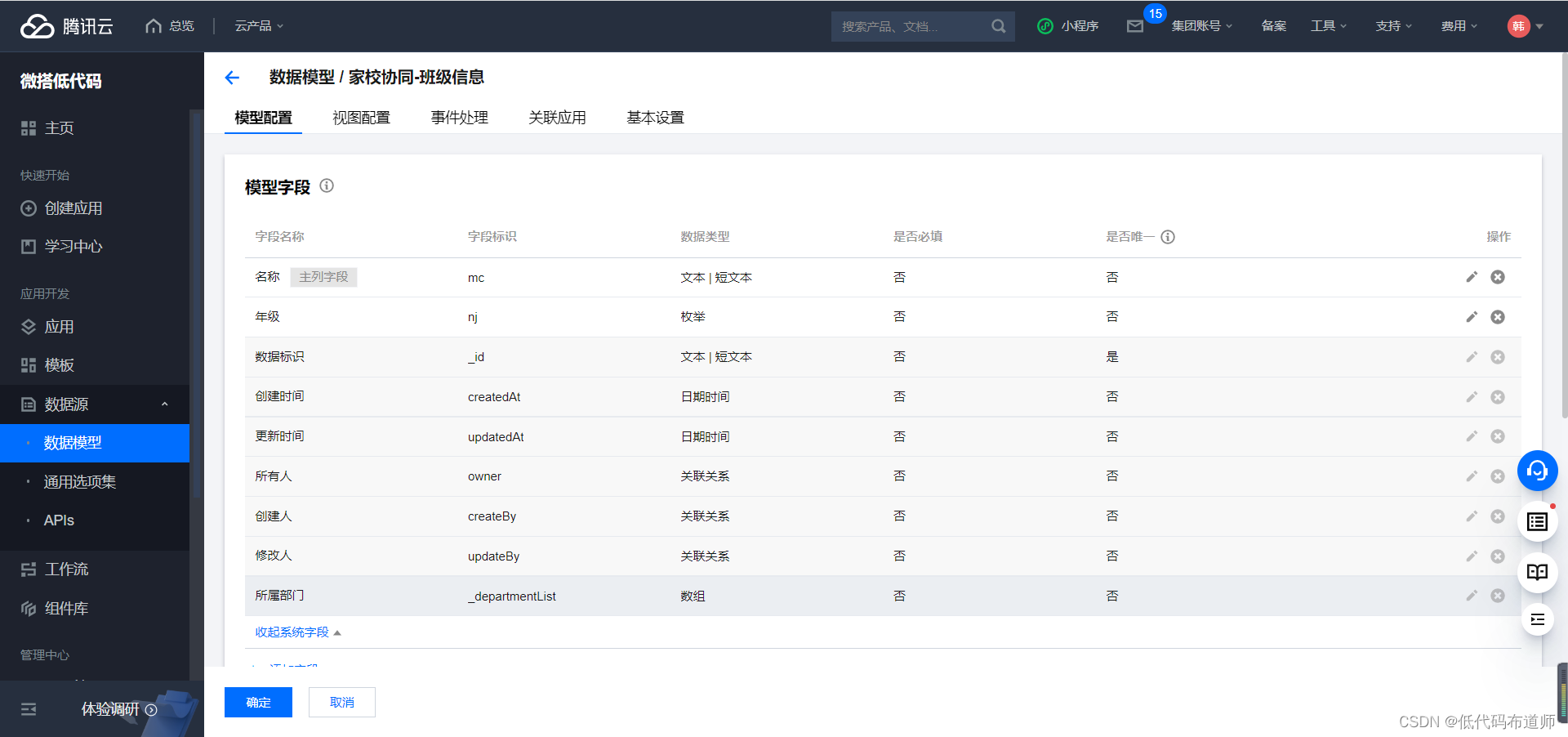1568x737 pixels.
Task: Select 数据模型 in the sidebar
Action: point(95,443)
